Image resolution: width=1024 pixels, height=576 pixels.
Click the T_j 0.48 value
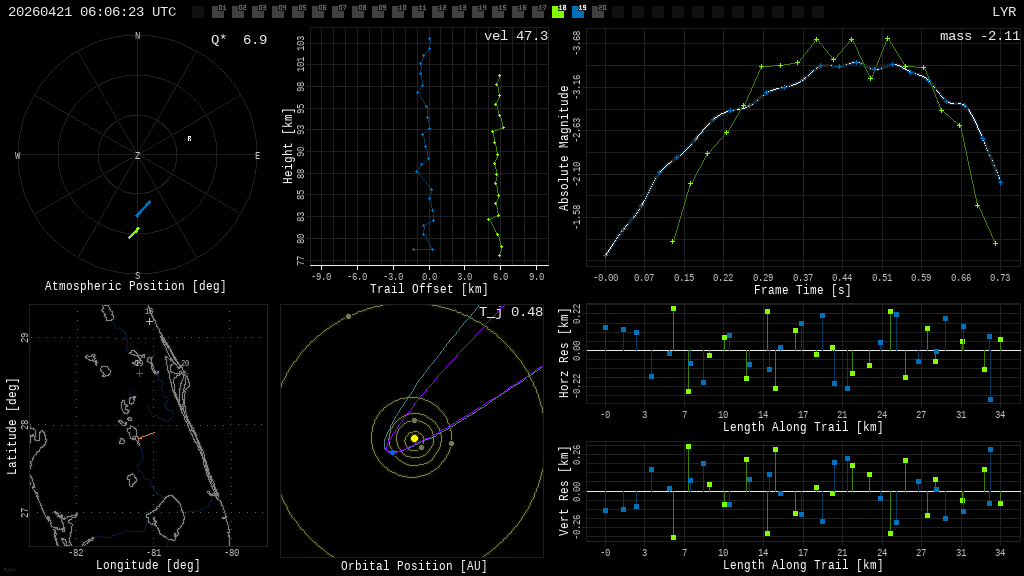pyautogui.click(x=511, y=312)
